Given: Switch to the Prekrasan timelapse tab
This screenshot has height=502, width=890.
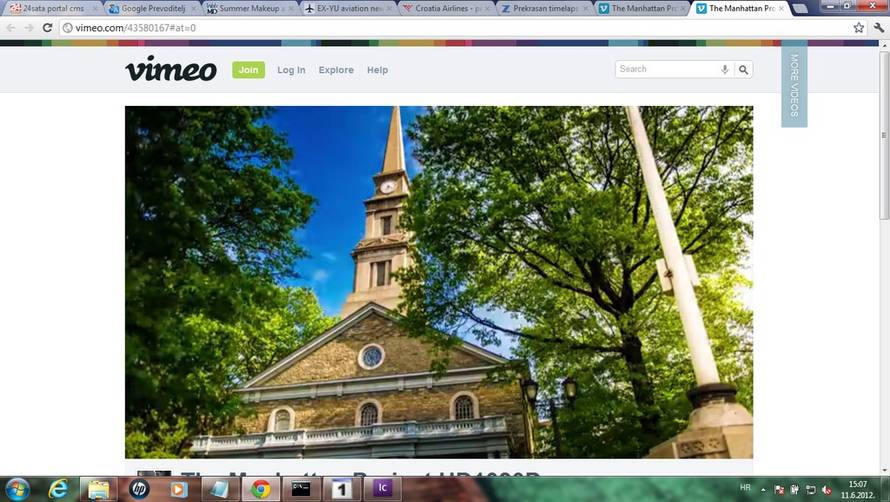Looking at the screenshot, I should click(545, 9).
